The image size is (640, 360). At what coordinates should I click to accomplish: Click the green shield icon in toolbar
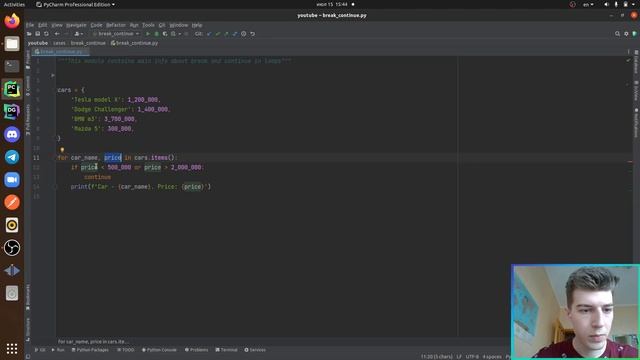point(634,34)
